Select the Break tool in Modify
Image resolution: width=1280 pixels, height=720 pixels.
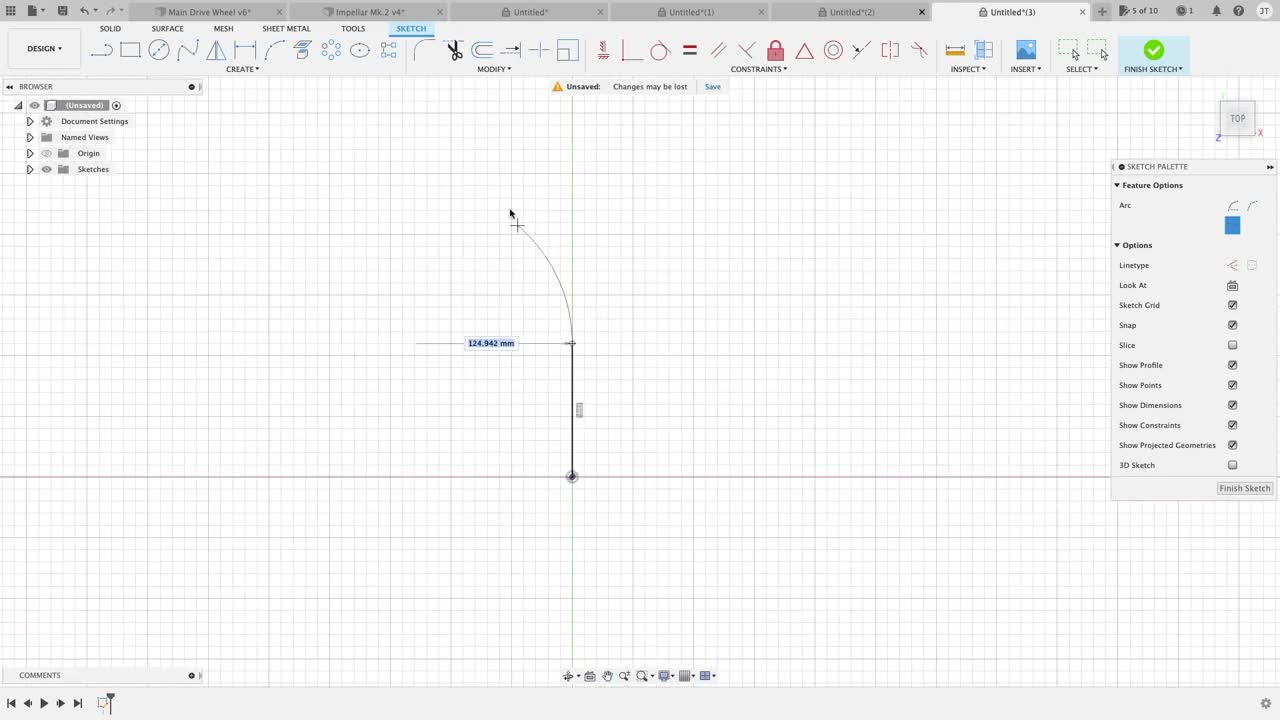pyautogui.click(x=539, y=50)
